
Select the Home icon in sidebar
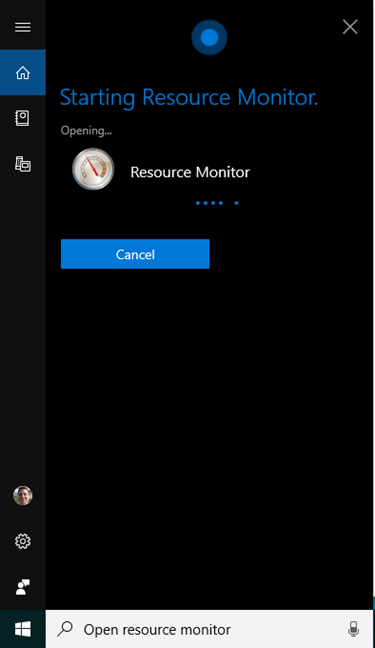pos(23,73)
